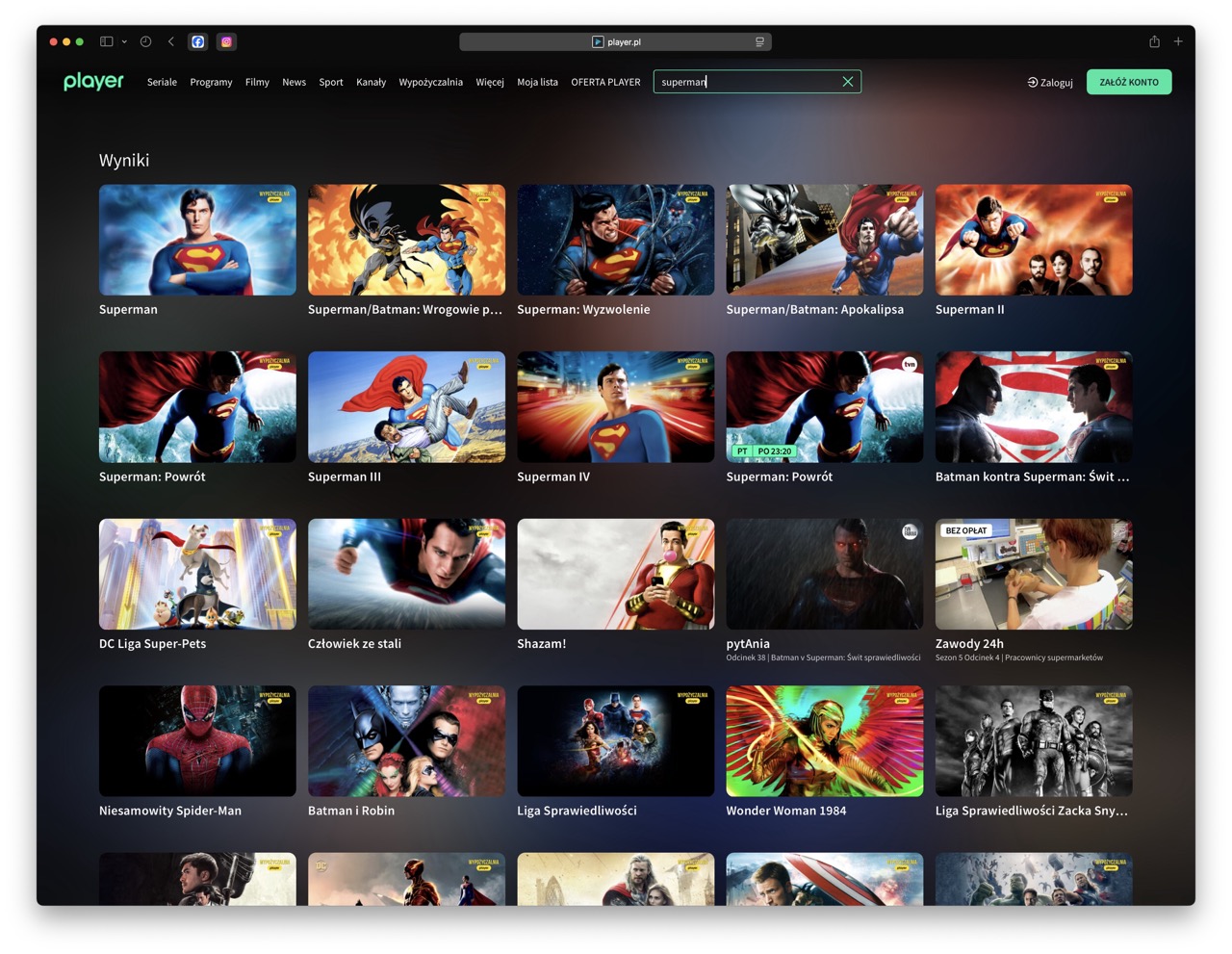Open Batman i Robin thumbnail

point(406,741)
